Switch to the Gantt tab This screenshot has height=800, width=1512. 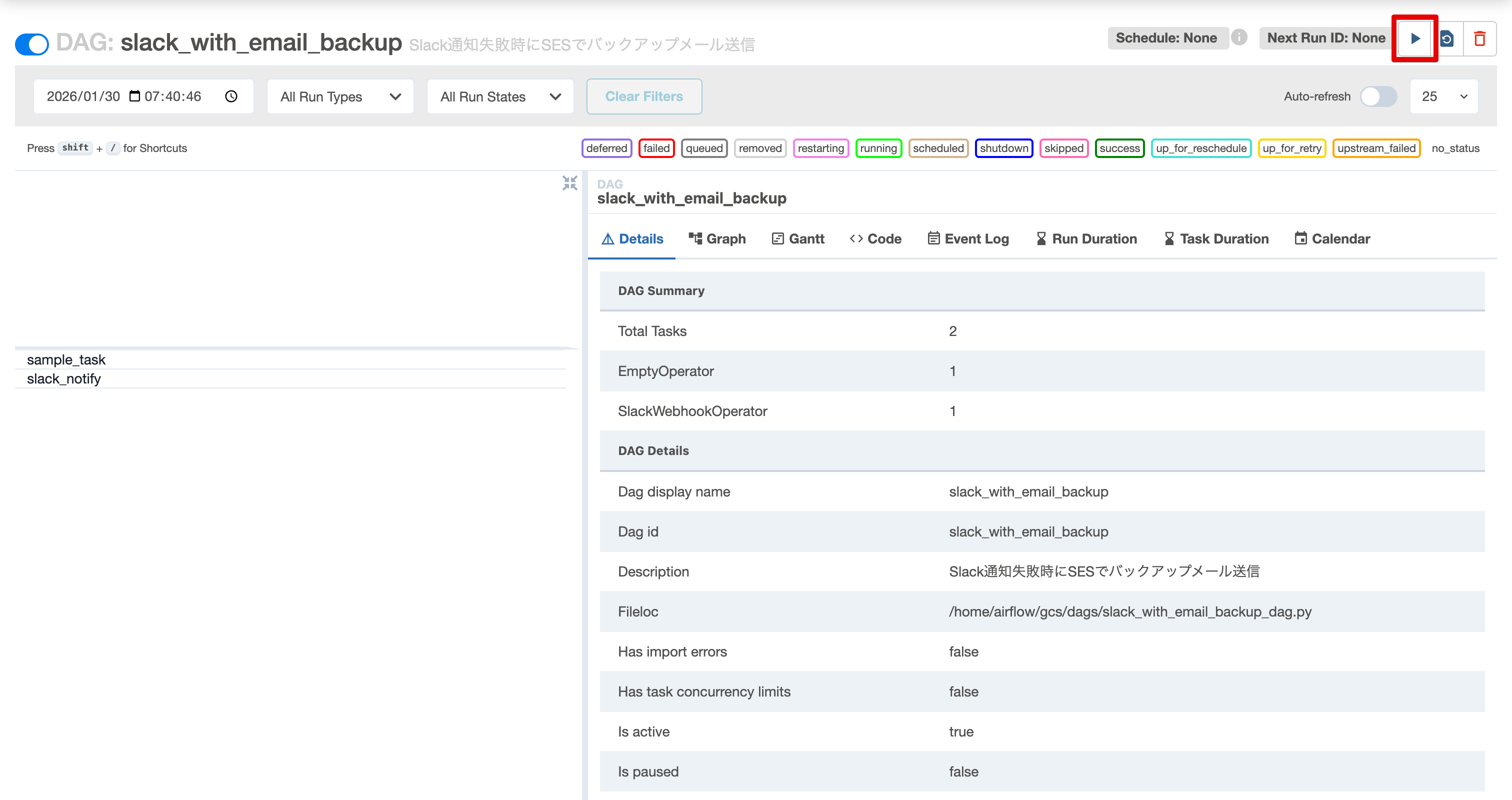click(x=805, y=238)
